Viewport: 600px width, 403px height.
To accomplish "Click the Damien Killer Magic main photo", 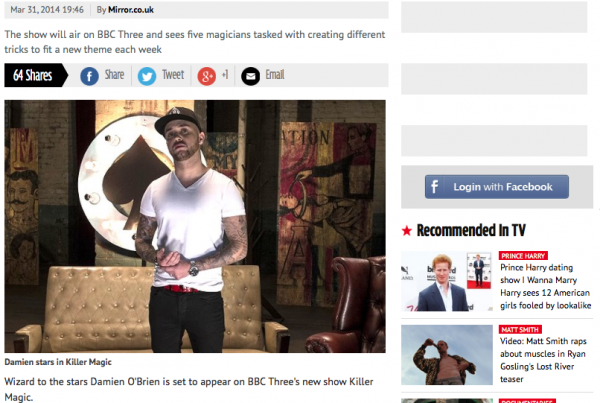I will tap(195, 227).
